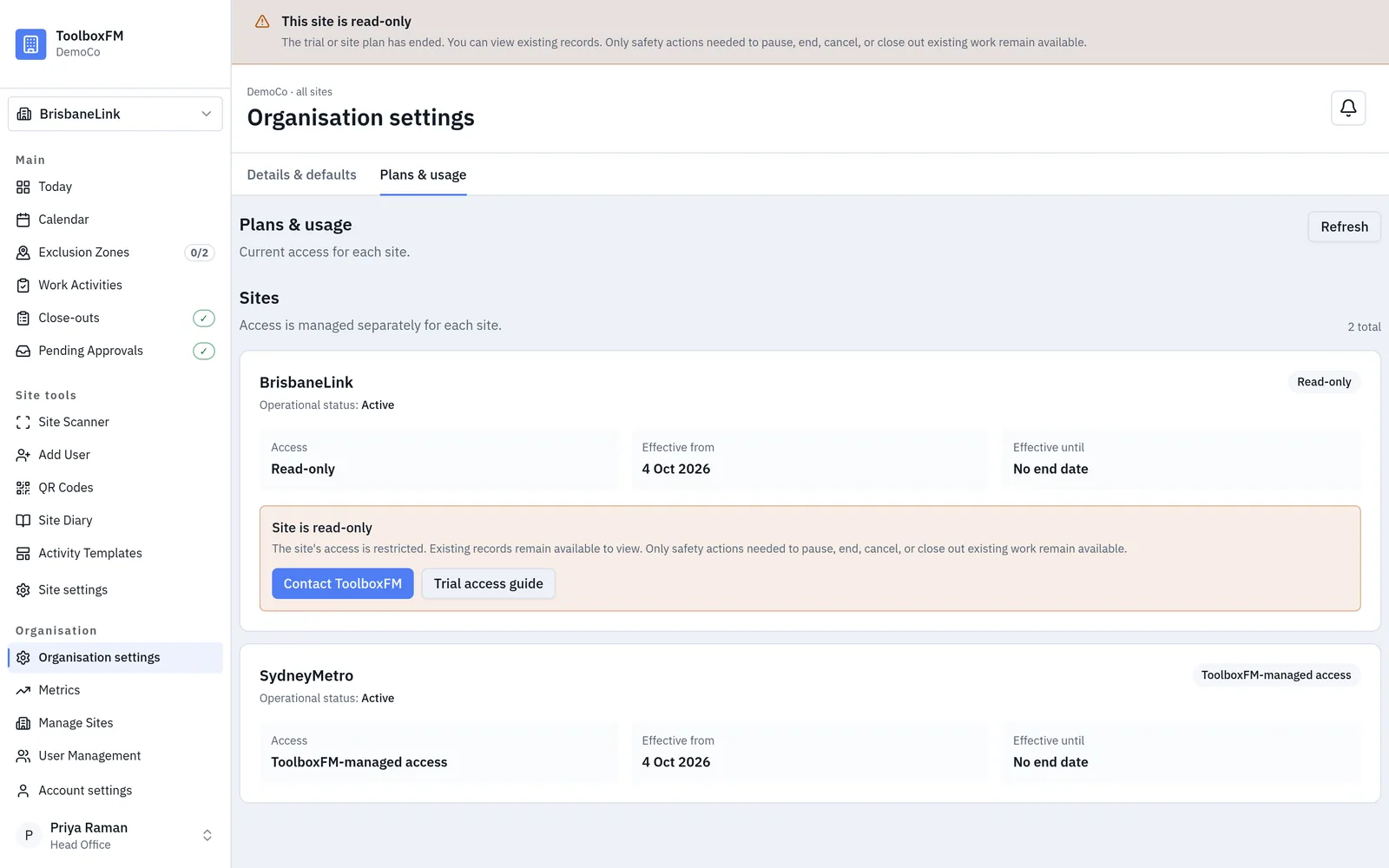Click the Activity Templates layout icon
This screenshot has height=868, width=1389.
pyautogui.click(x=23, y=553)
